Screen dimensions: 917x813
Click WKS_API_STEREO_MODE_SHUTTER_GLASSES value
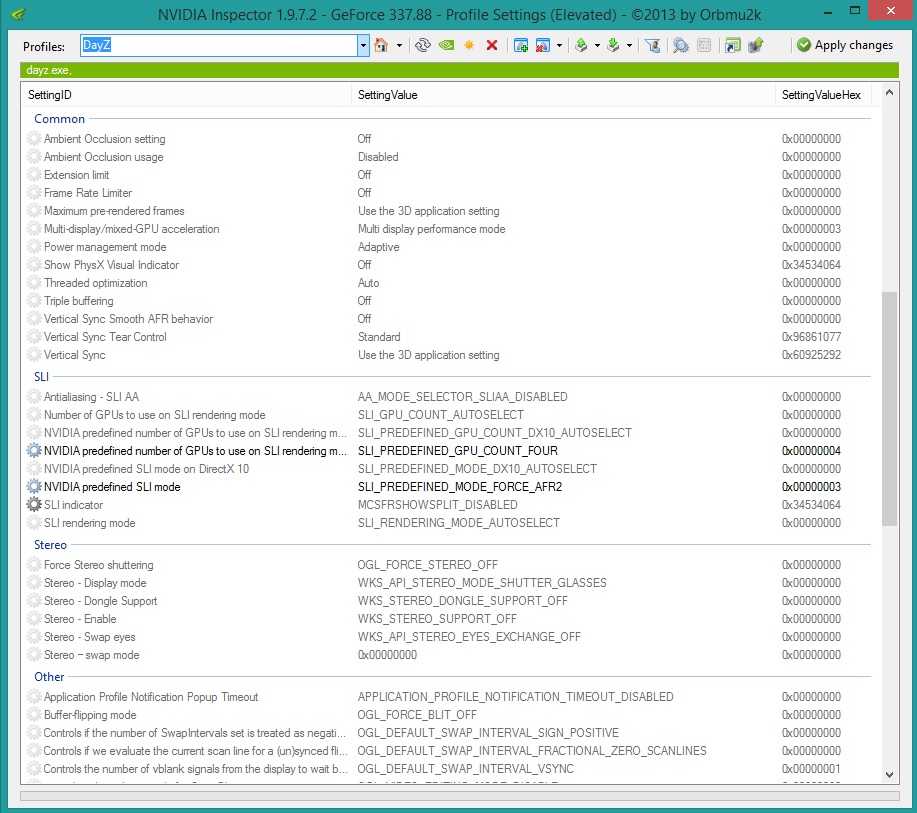482,583
